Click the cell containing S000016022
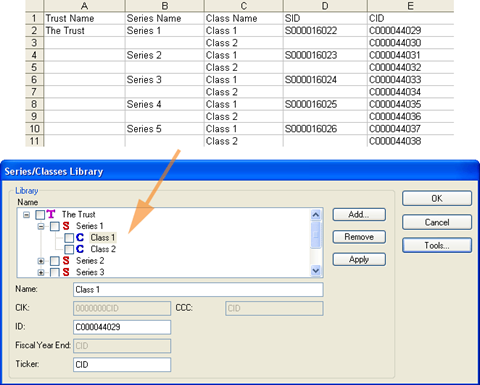Screen dimensions: 480x385 coord(325,31)
